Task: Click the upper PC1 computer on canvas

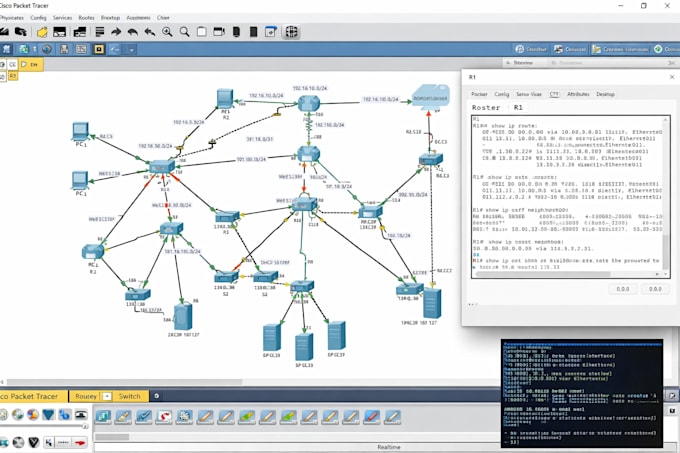Action: click(81, 132)
